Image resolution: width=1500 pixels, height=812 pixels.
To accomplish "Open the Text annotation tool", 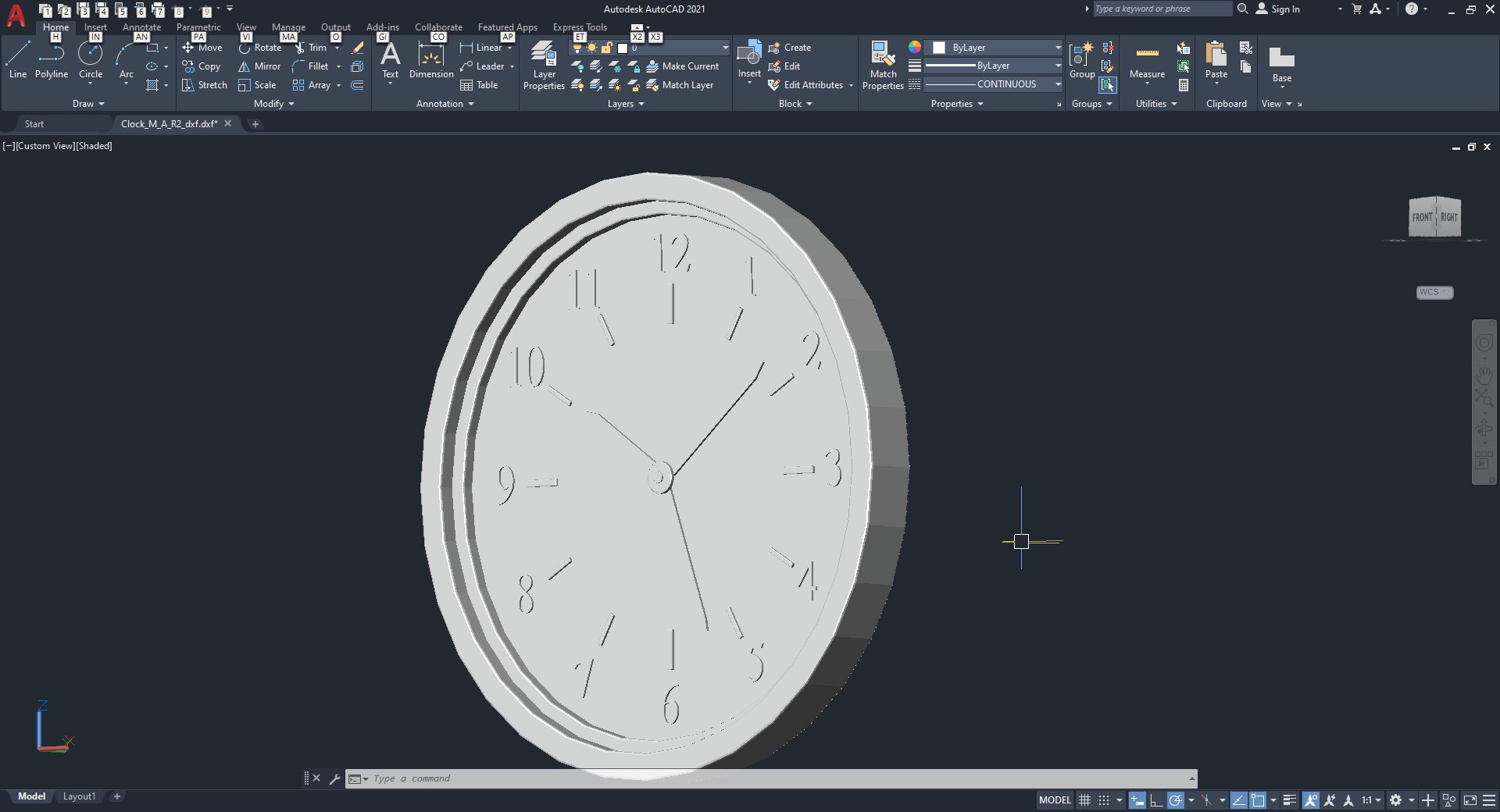I will tap(390, 60).
